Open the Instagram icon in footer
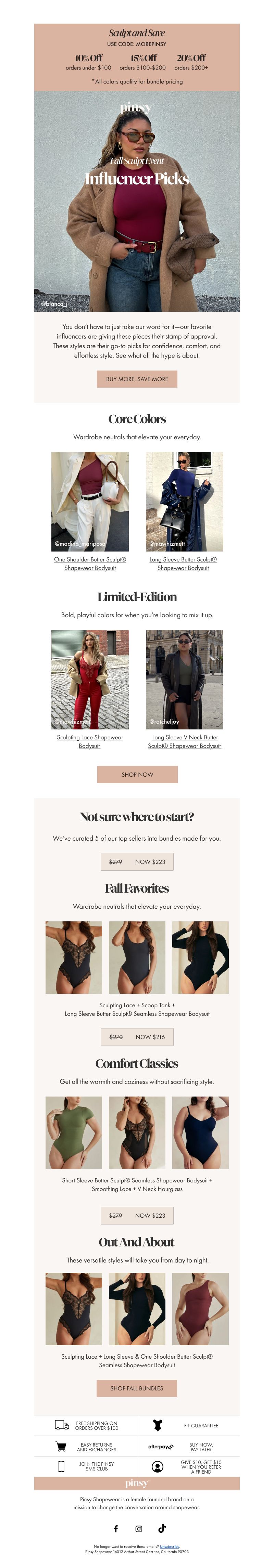Image resolution: width=274 pixels, height=1568 pixels. point(138,1528)
